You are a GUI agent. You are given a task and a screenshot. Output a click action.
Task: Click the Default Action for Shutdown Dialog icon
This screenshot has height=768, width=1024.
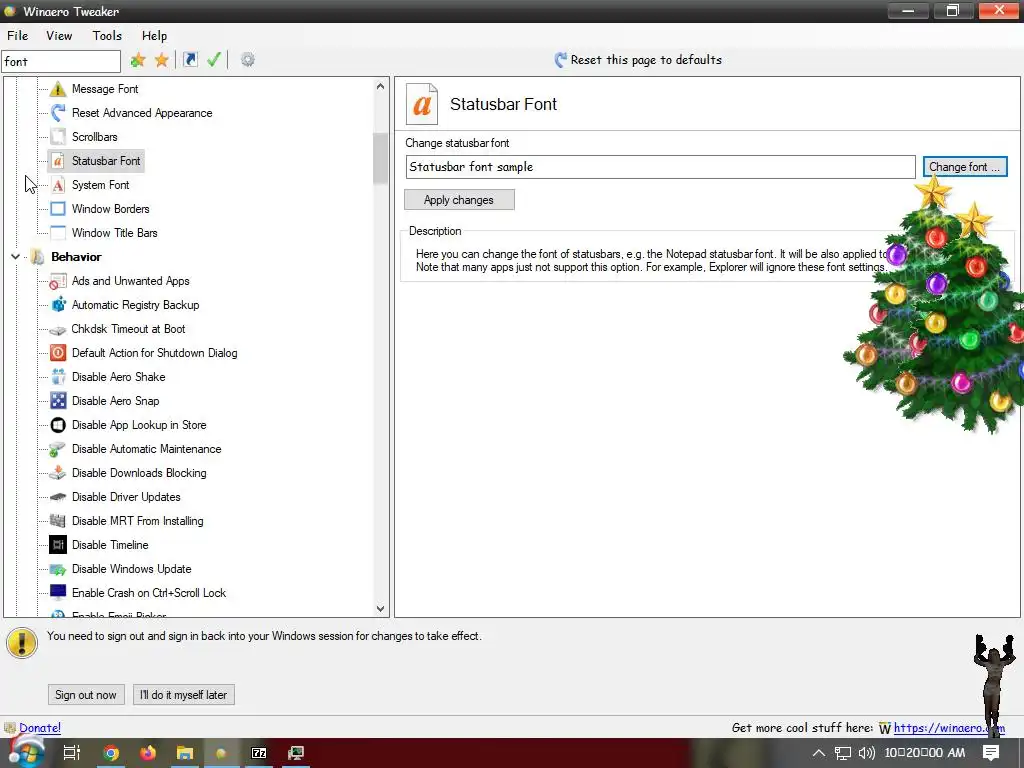(x=58, y=353)
